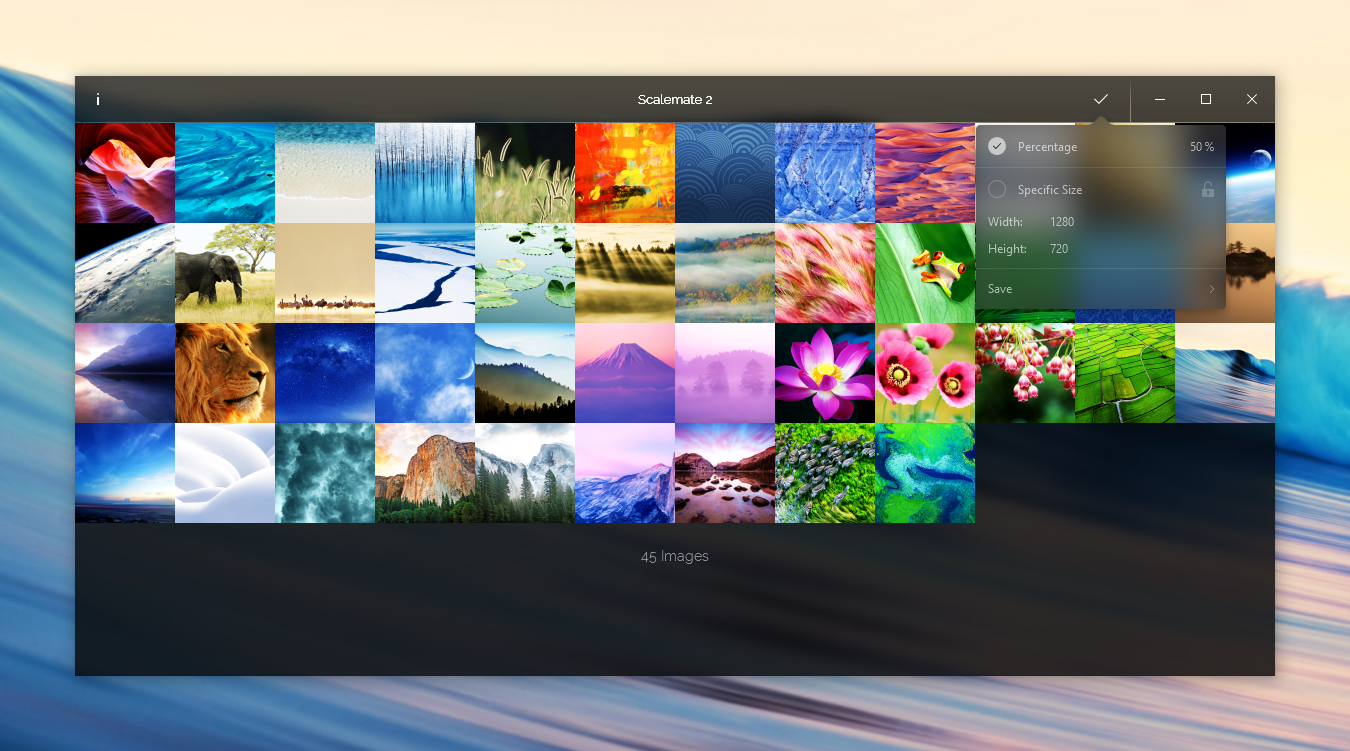
Task: Open the info icon in title bar
Action: pos(98,99)
